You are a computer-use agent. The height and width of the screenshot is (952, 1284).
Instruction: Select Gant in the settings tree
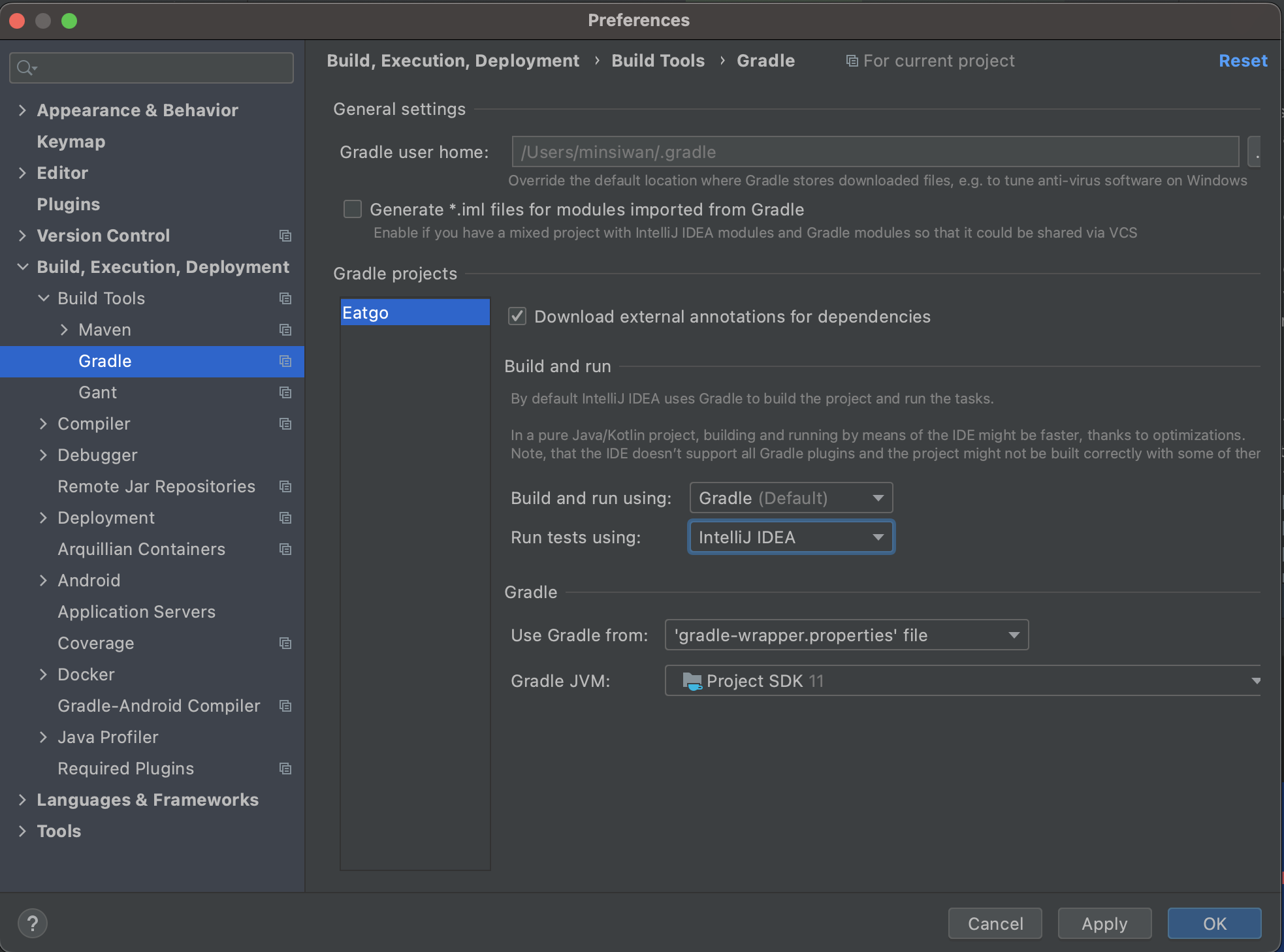pos(98,392)
